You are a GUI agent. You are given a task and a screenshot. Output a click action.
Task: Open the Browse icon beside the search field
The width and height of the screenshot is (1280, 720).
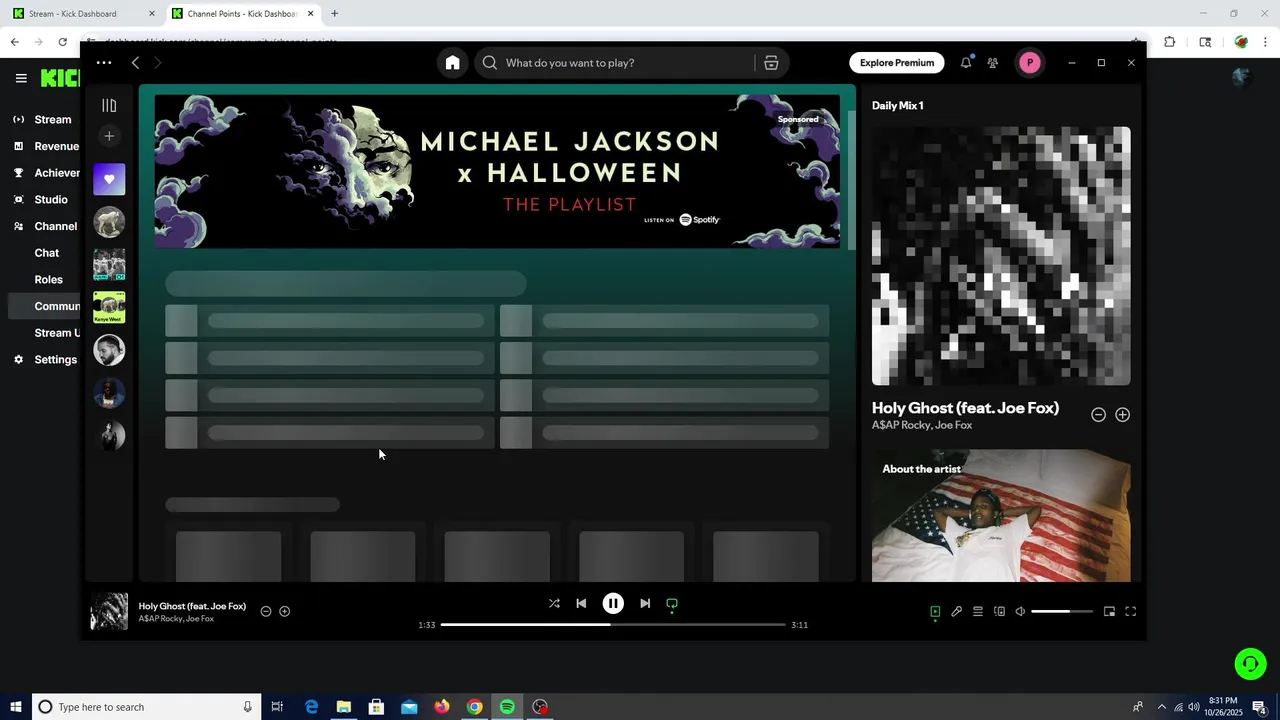(x=771, y=63)
